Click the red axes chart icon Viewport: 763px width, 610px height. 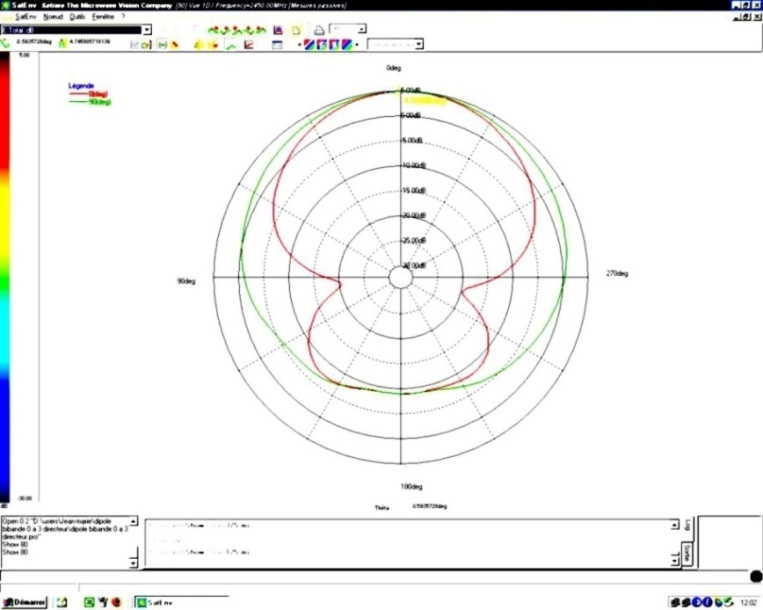pyautogui.click(x=248, y=44)
